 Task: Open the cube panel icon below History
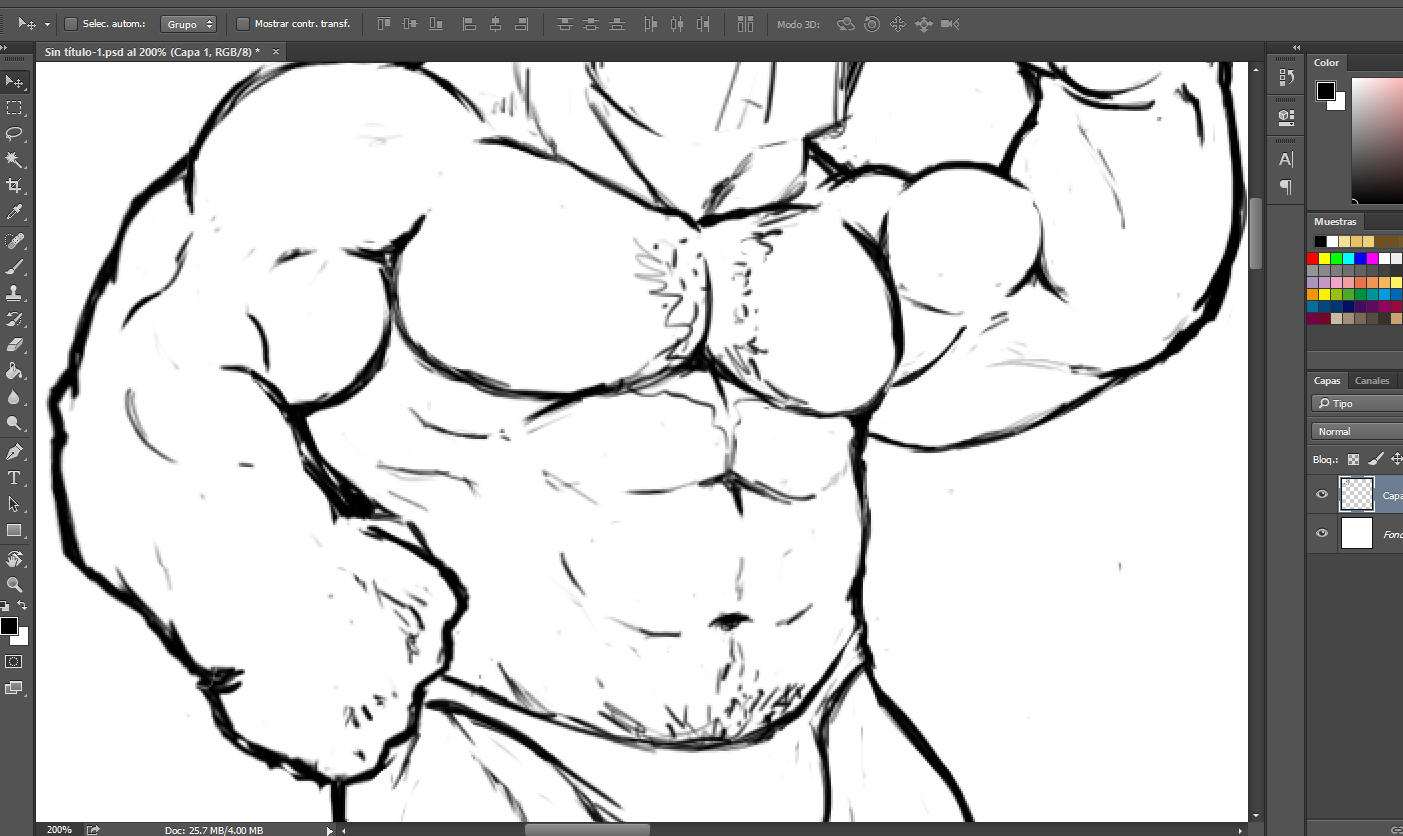coord(1286,117)
